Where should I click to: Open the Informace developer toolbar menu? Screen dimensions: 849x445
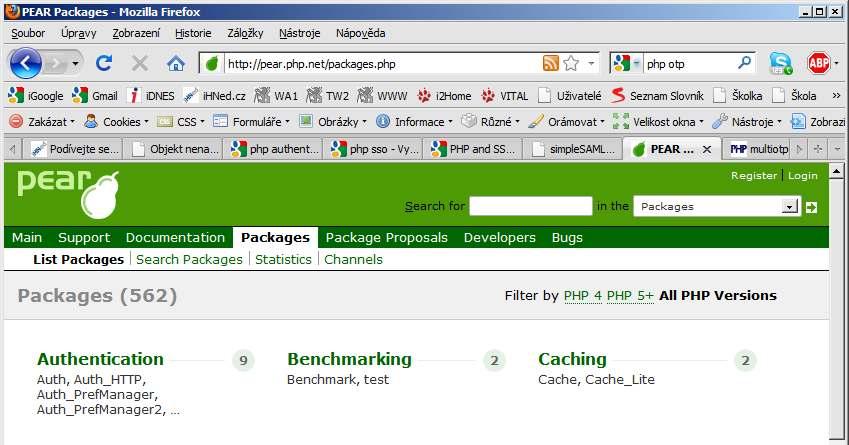(x=414, y=122)
